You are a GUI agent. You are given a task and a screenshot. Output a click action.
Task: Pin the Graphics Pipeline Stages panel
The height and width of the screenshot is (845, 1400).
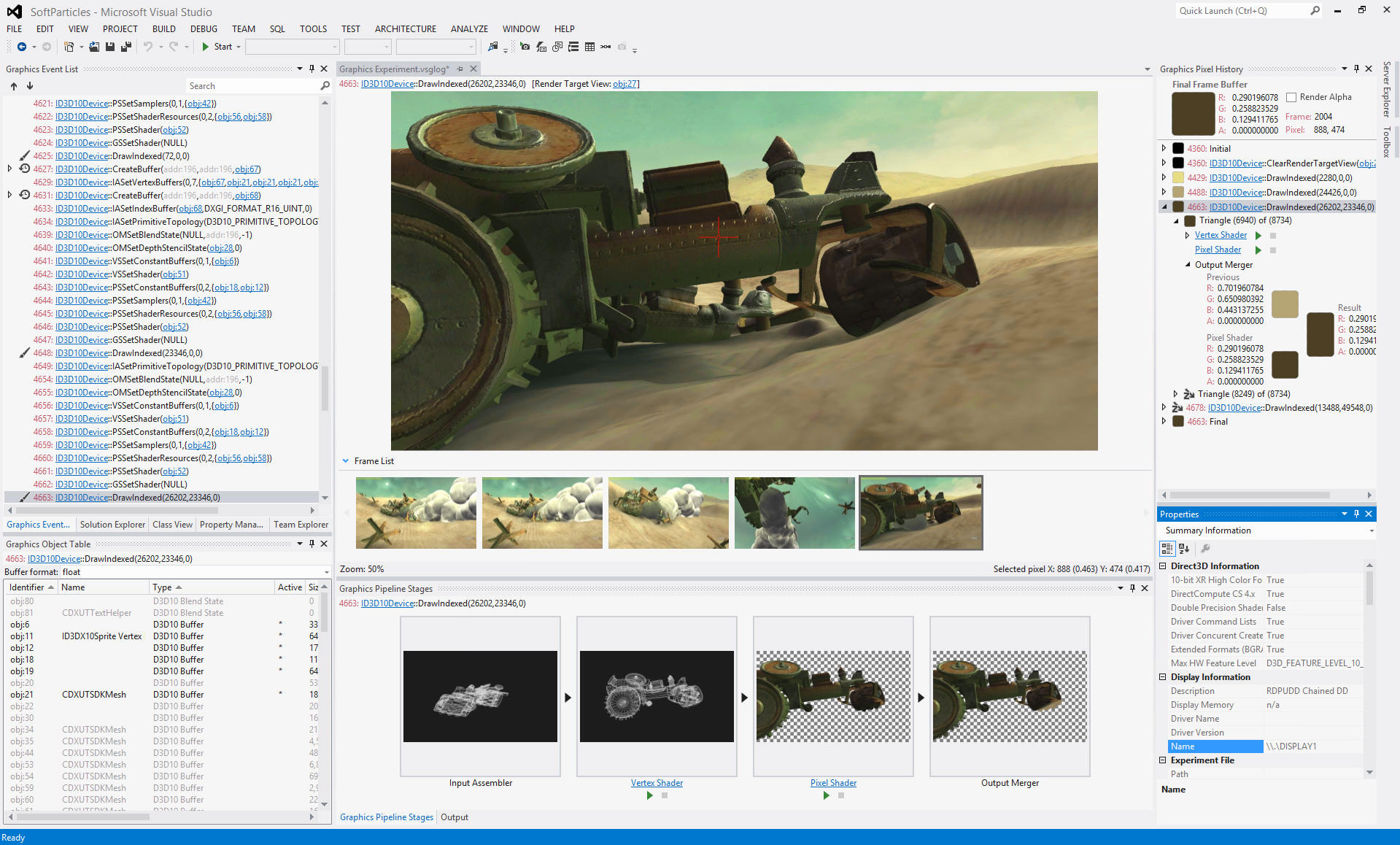(x=1132, y=588)
